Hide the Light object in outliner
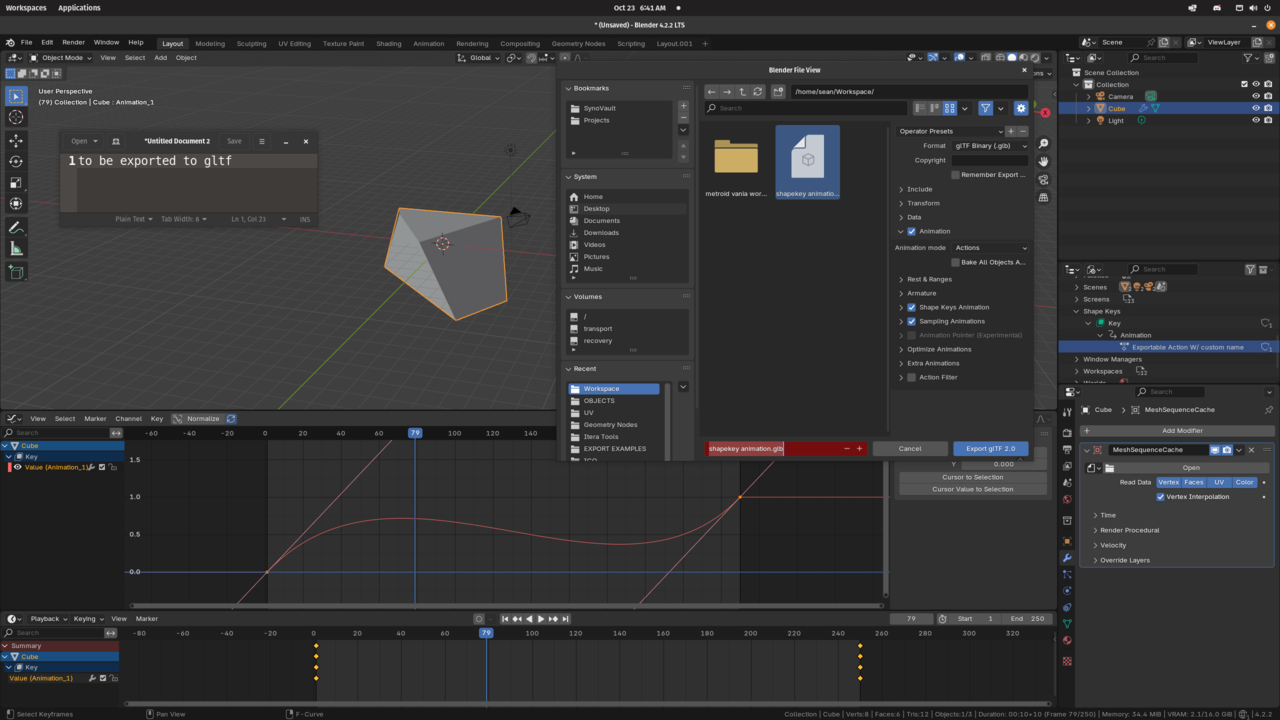 click(x=1256, y=120)
